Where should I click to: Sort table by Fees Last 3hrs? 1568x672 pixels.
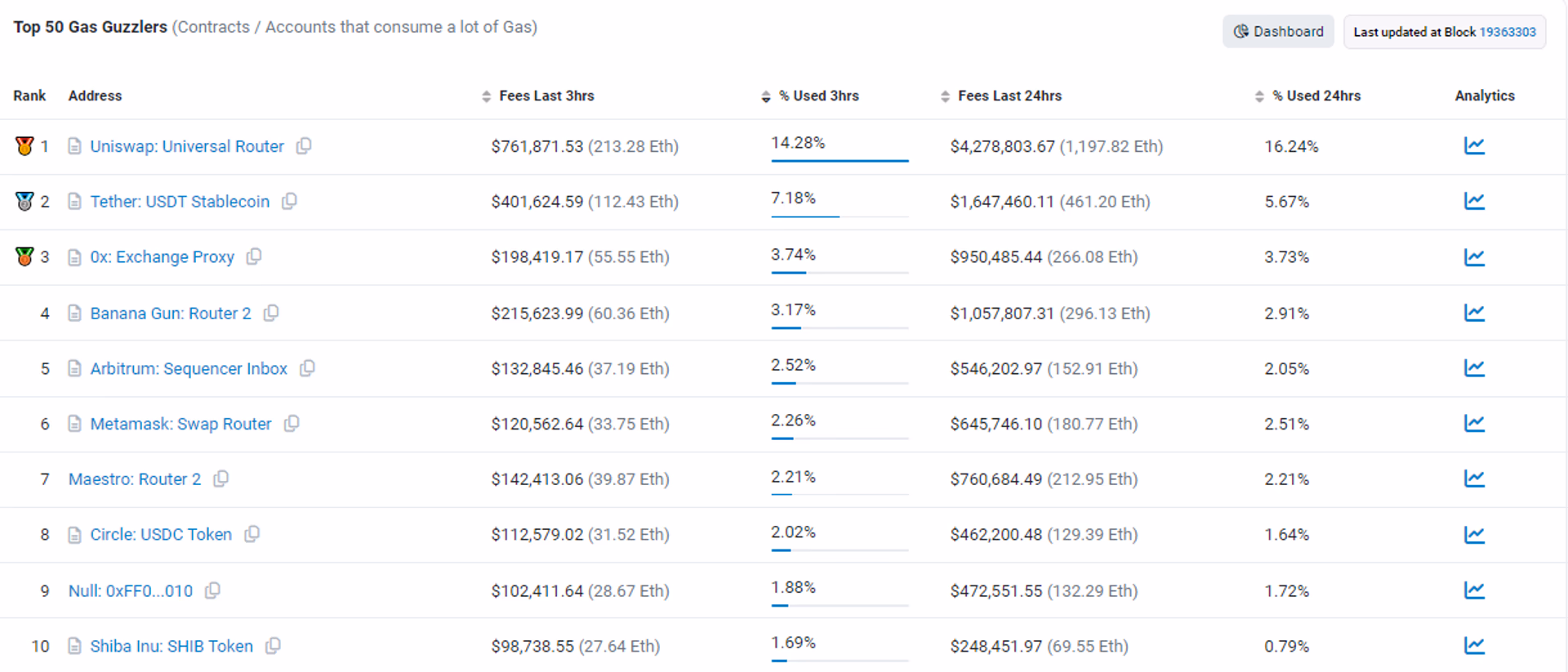(x=538, y=96)
